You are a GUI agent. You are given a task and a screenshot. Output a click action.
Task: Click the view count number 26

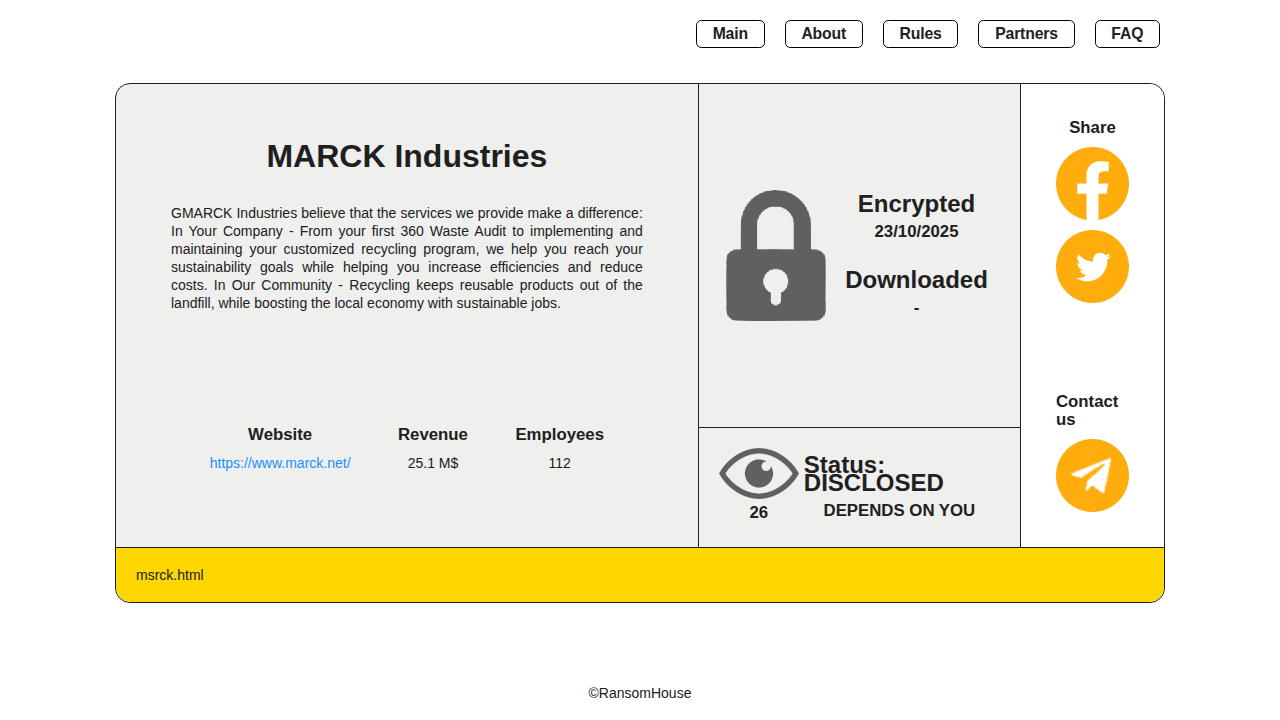coord(759,512)
